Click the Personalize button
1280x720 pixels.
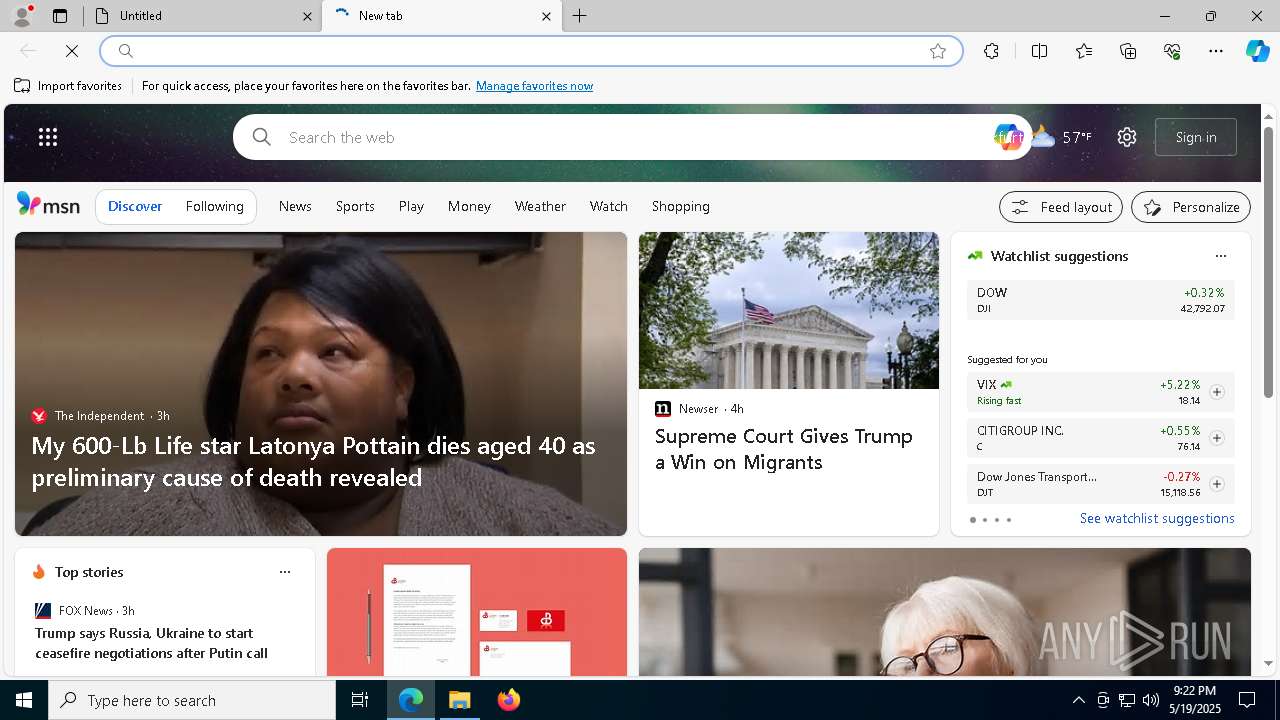(1191, 207)
